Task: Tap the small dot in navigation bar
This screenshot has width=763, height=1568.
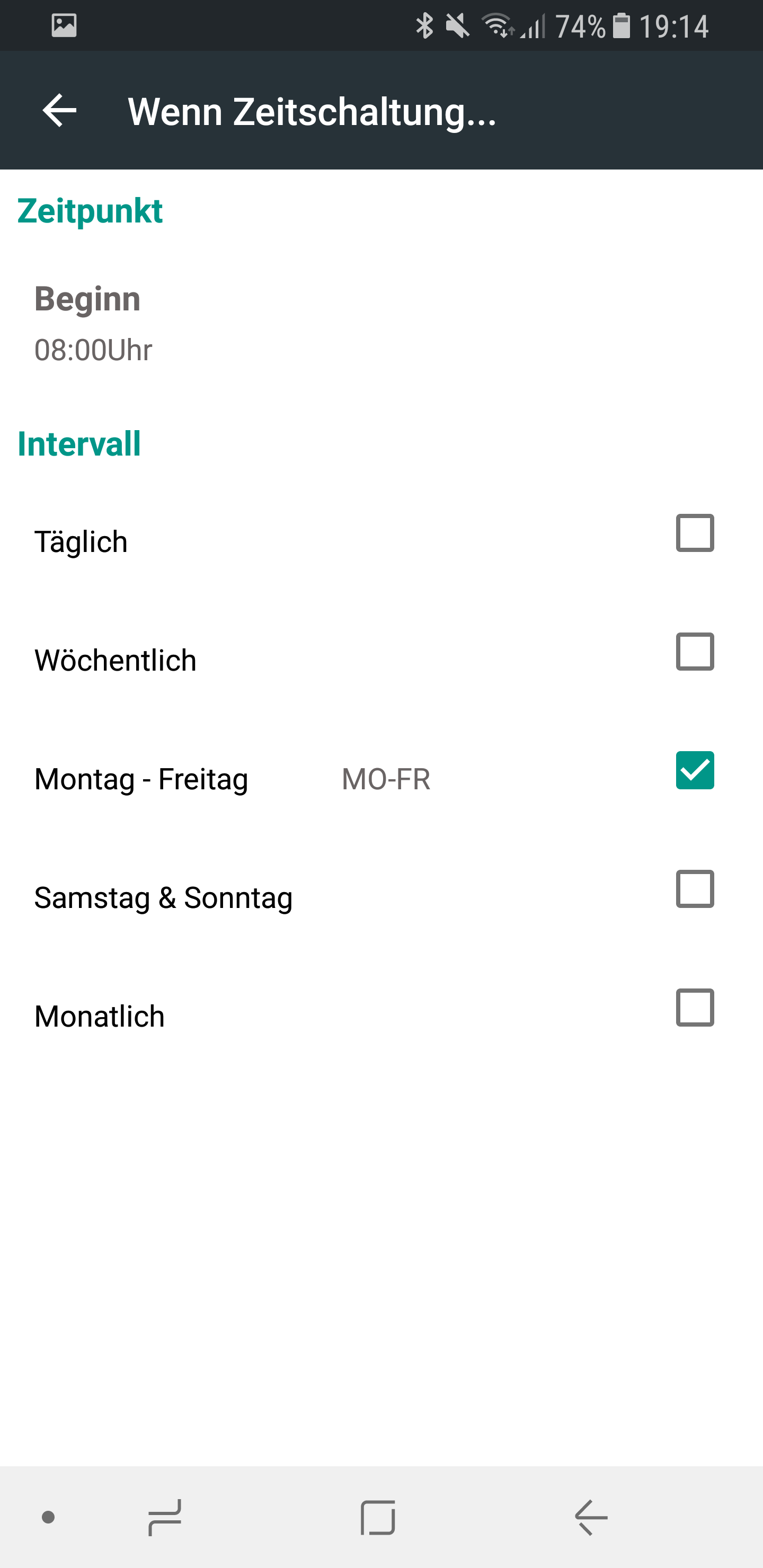Action: (48, 1518)
